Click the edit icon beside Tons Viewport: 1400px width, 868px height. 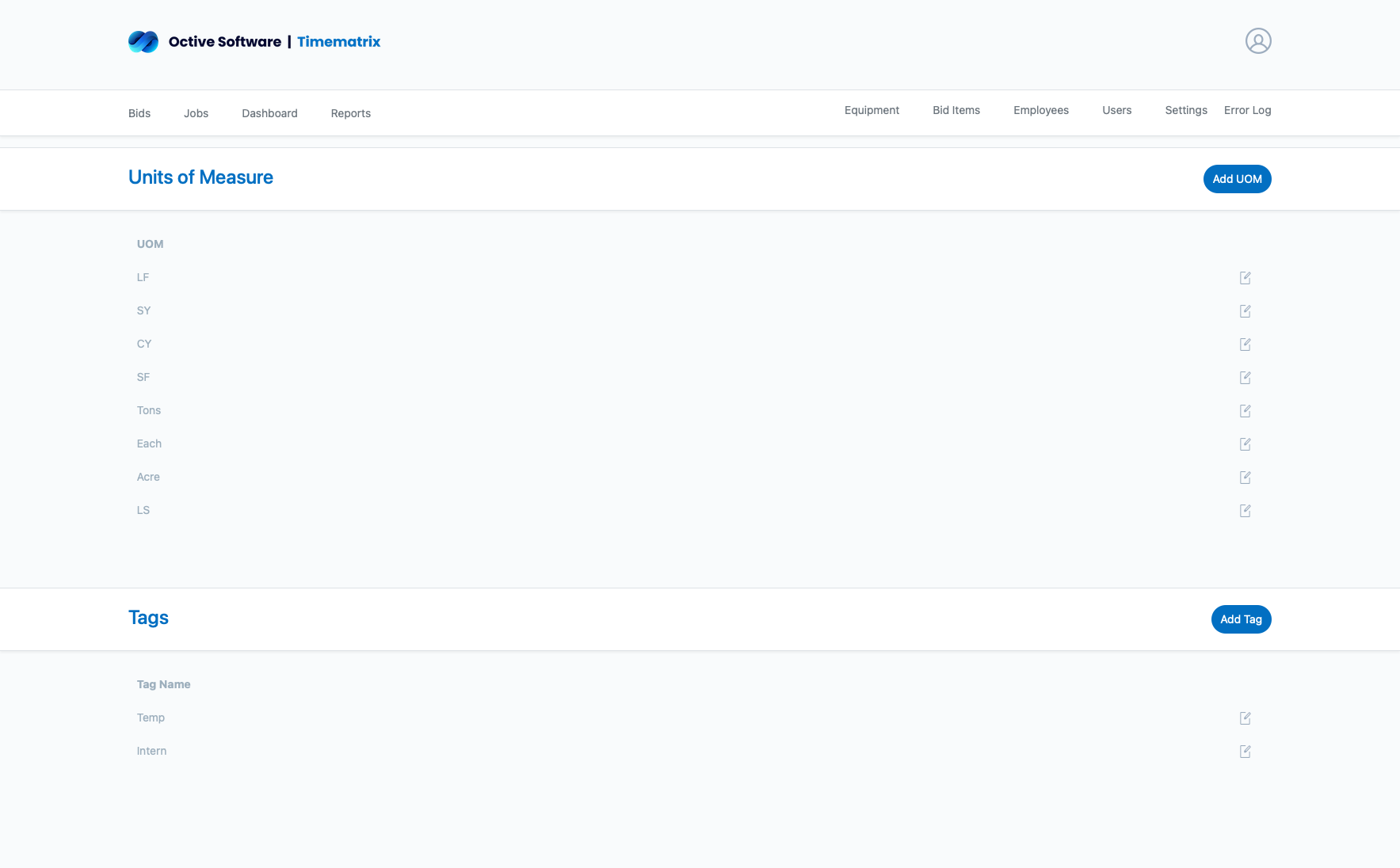click(1245, 411)
